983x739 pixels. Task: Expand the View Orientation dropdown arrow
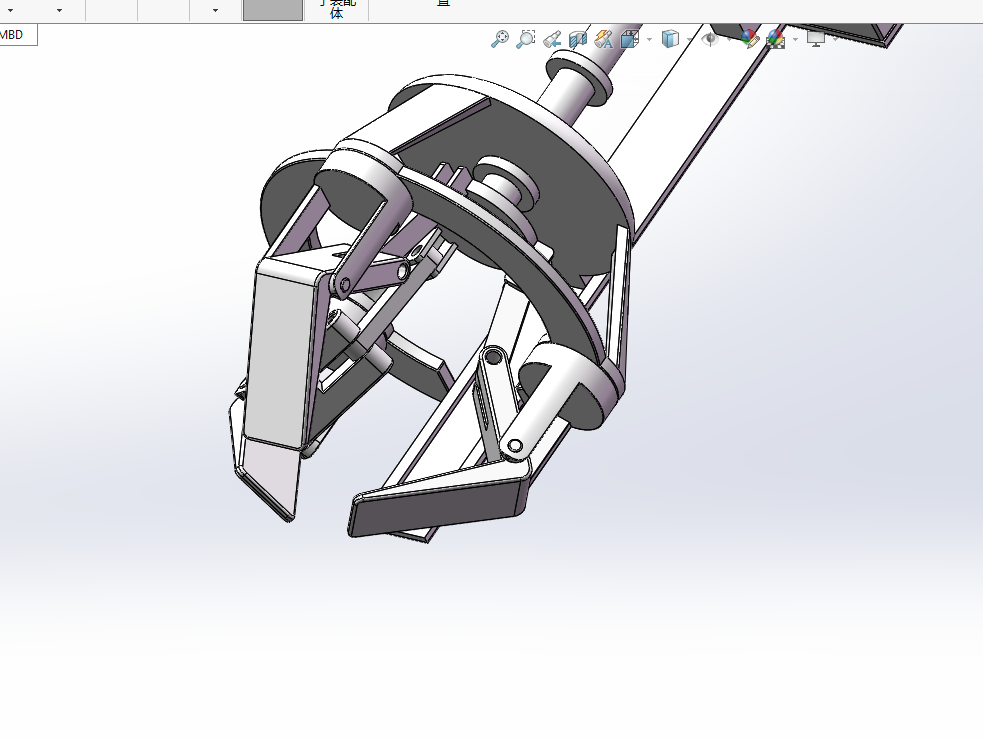[649, 39]
